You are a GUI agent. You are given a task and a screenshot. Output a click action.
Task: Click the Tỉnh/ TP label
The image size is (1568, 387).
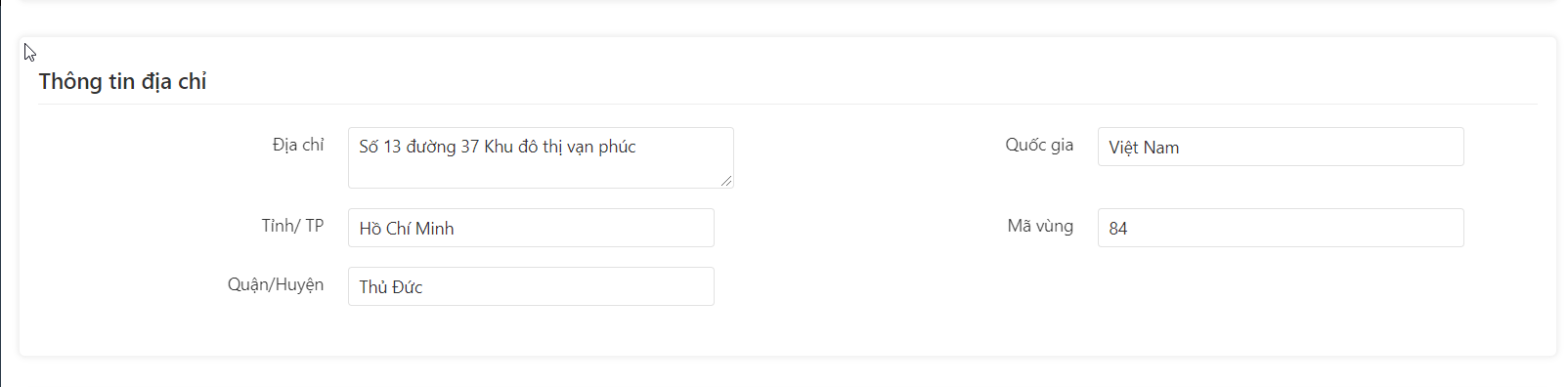[x=292, y=226]
